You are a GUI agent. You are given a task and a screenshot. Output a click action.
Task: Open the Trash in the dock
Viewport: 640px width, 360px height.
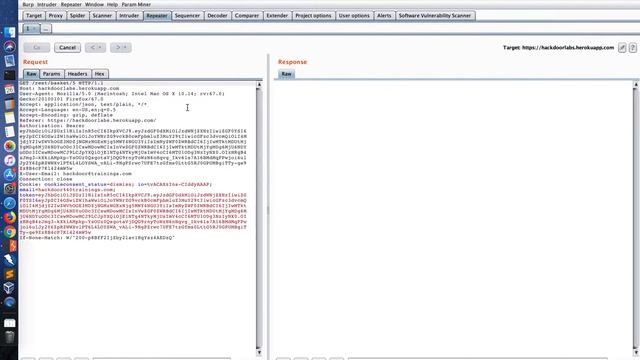coord(9,338)
